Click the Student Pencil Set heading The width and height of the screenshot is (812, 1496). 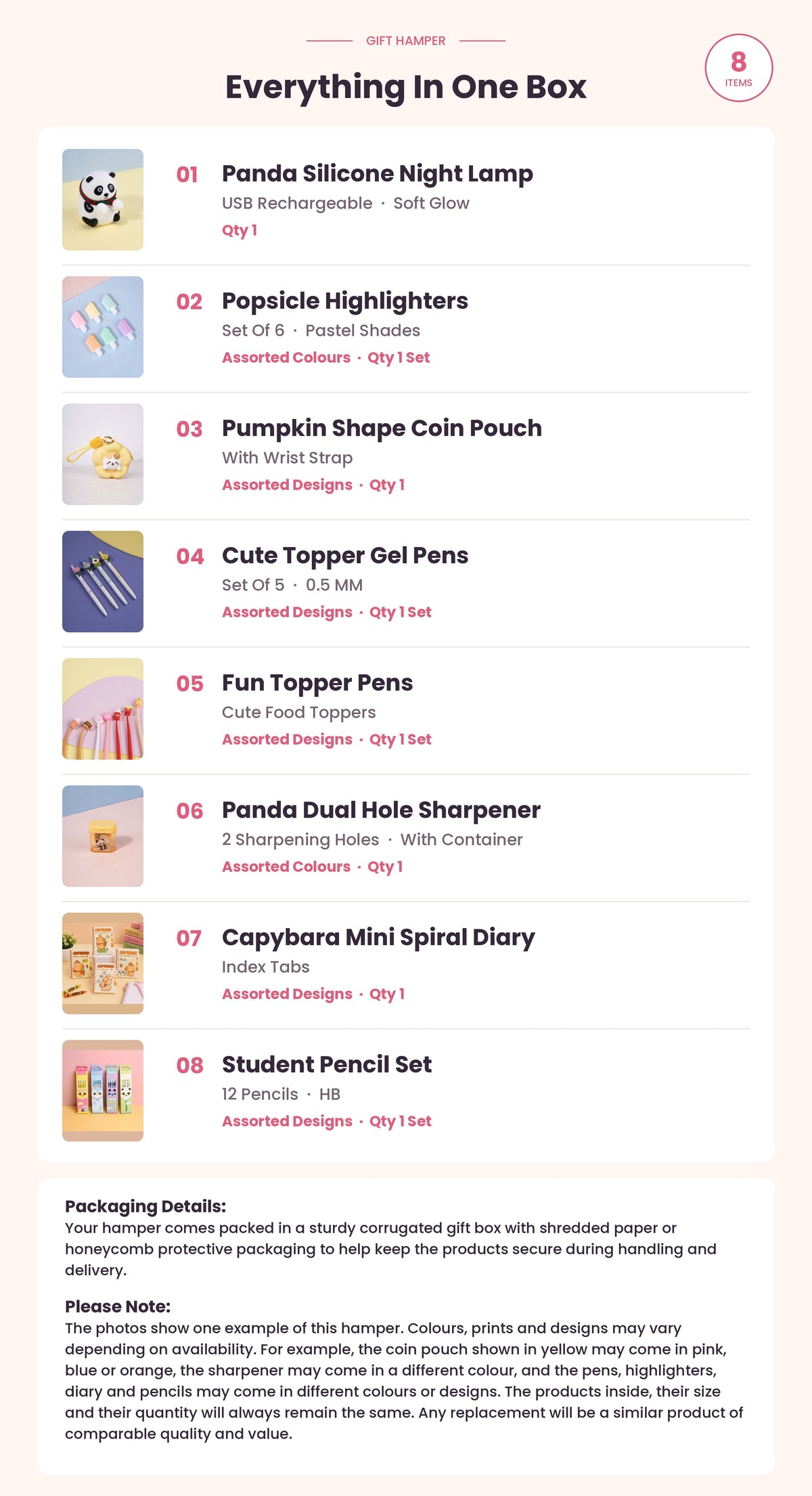[327, 1065]
